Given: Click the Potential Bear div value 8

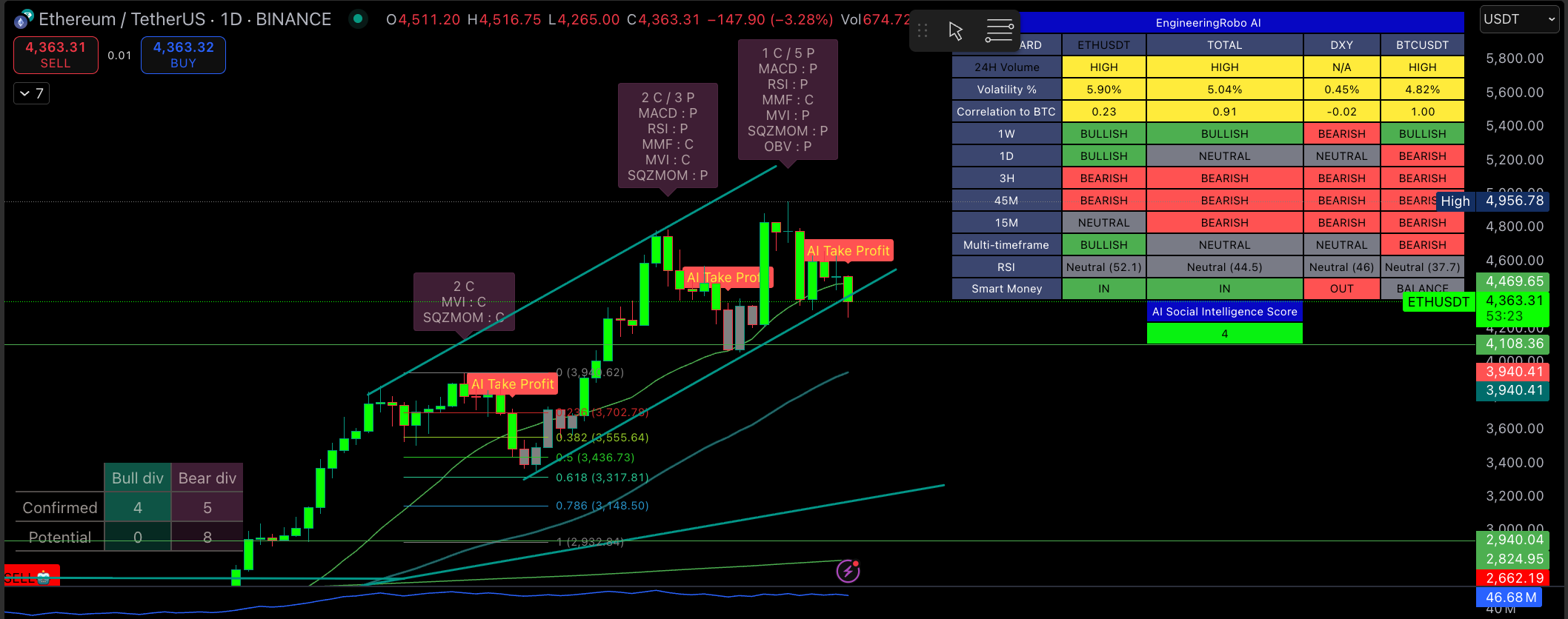Looking at the screenshot, I should 207,538.
